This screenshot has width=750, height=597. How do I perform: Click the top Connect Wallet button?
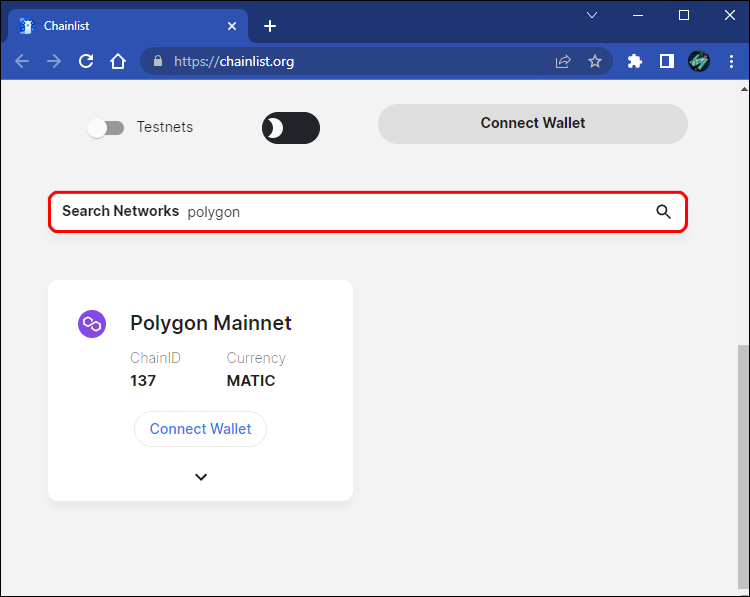[x=533, y=123]
